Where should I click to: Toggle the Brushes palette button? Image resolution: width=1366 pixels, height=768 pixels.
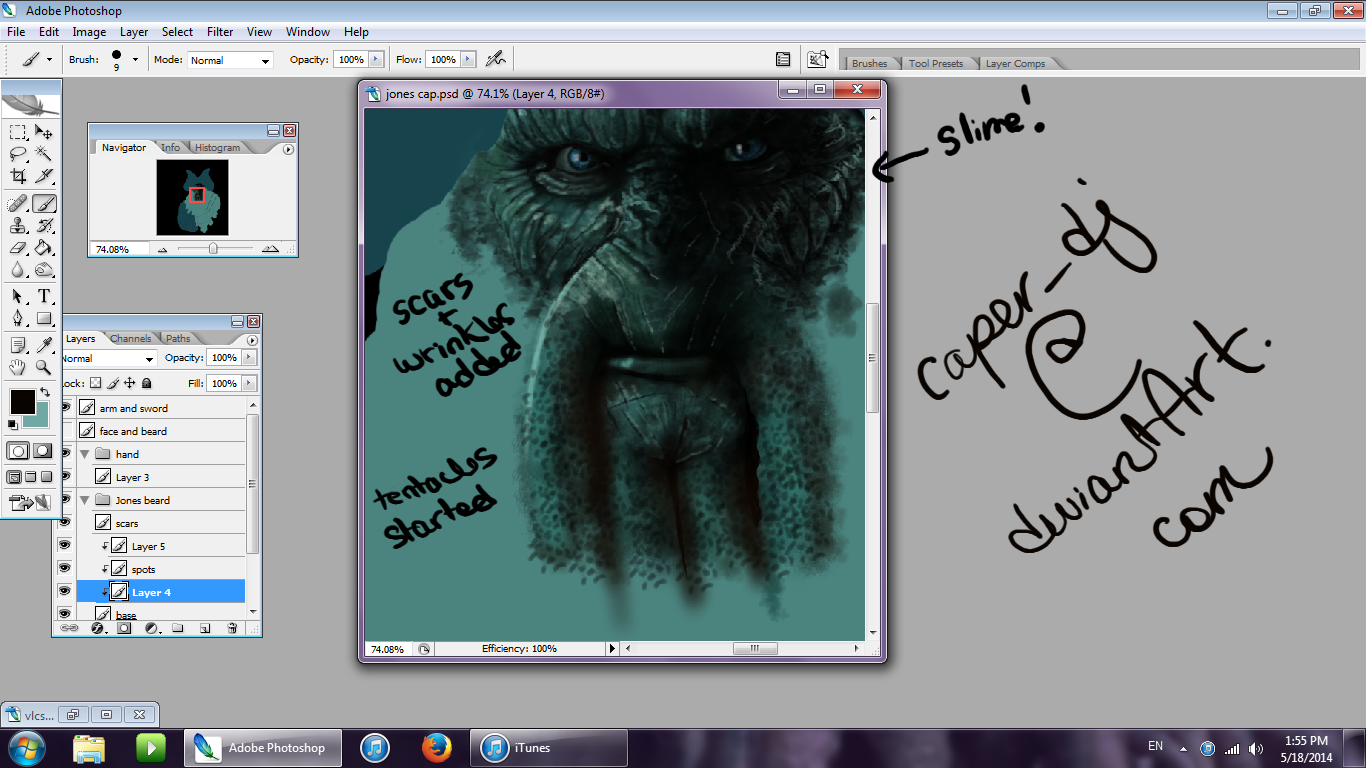[783, 59]
